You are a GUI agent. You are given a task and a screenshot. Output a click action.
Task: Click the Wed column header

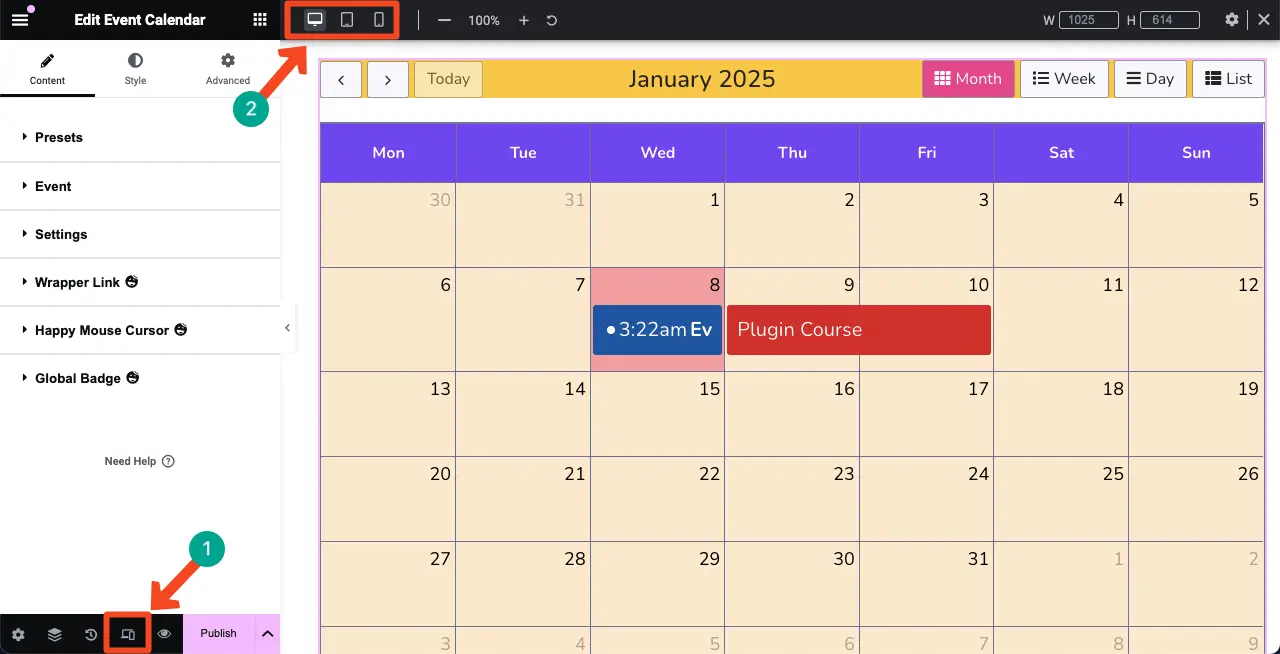pos(658,152)
